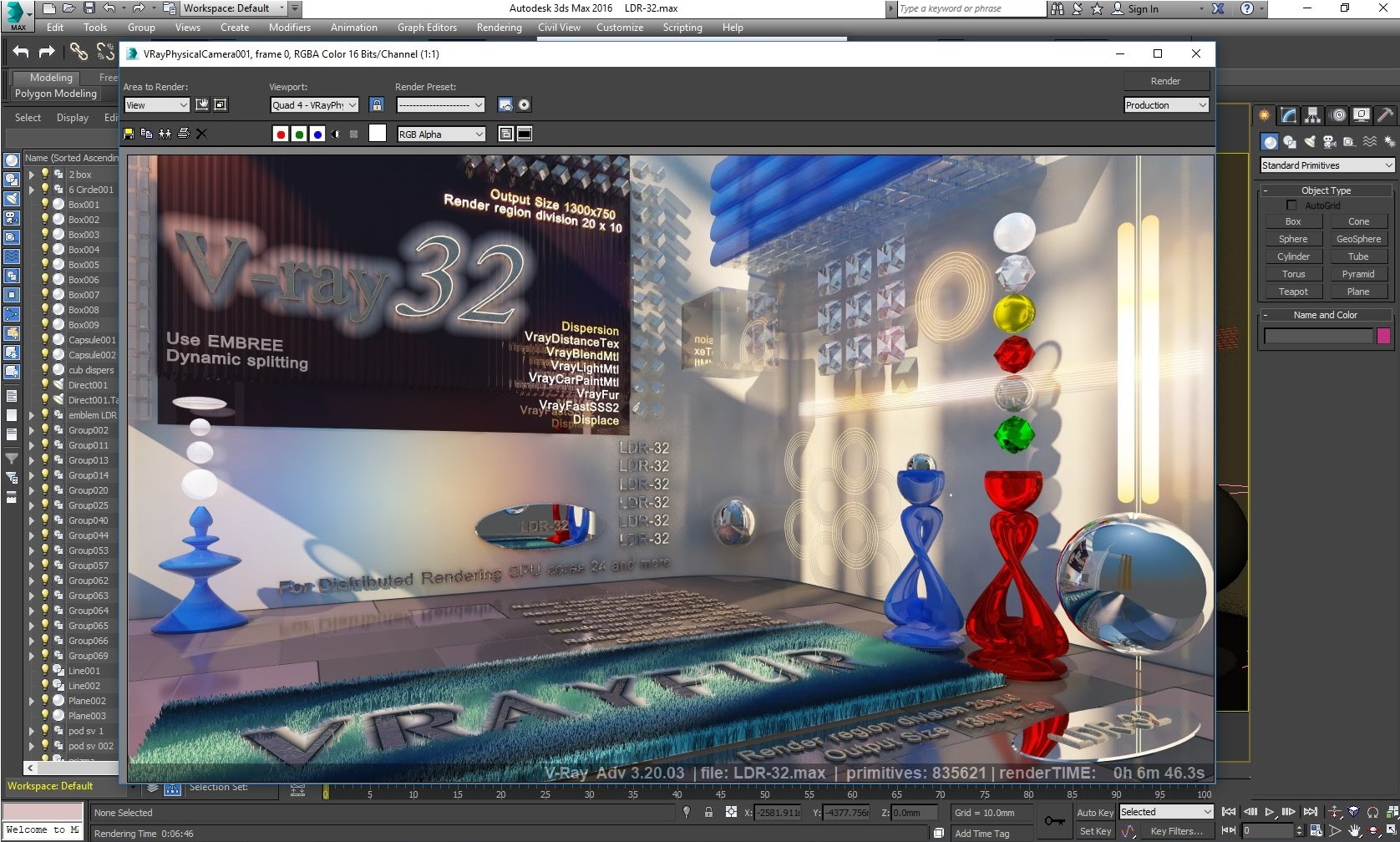
Task: Toggle selection lock padlock in status bar
Action: tap(708, 812)
